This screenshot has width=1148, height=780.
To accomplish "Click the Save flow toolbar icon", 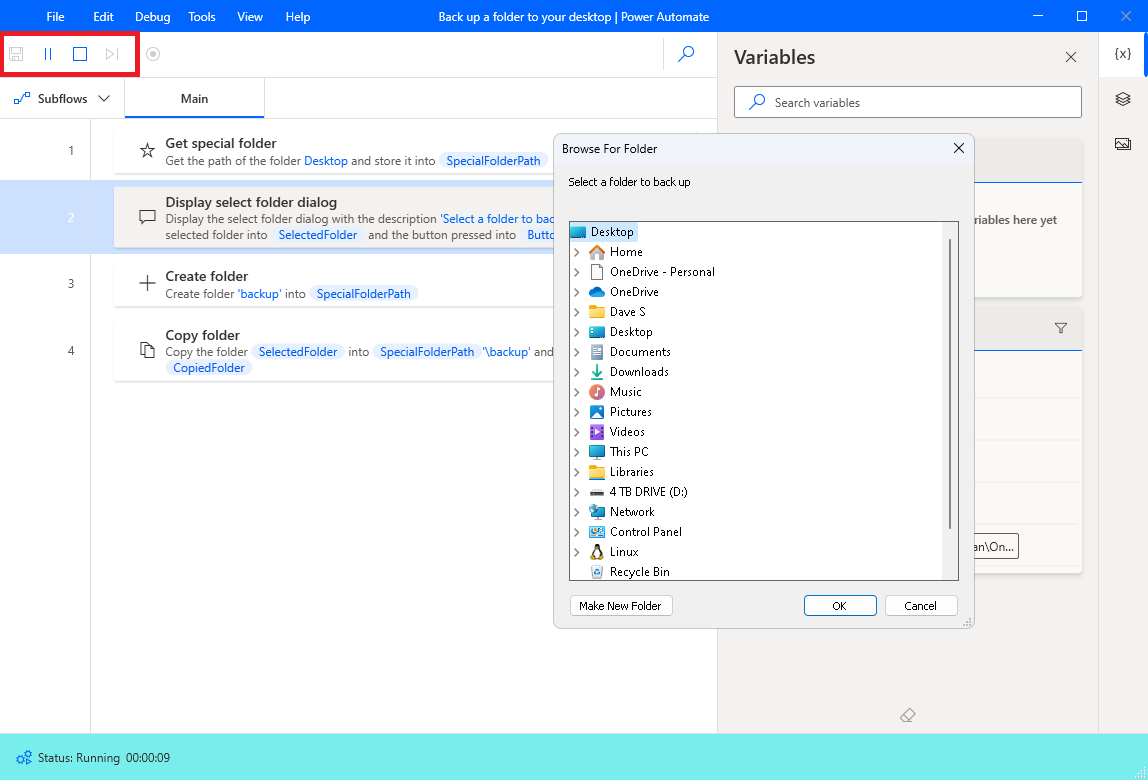I will coord(16,54).
